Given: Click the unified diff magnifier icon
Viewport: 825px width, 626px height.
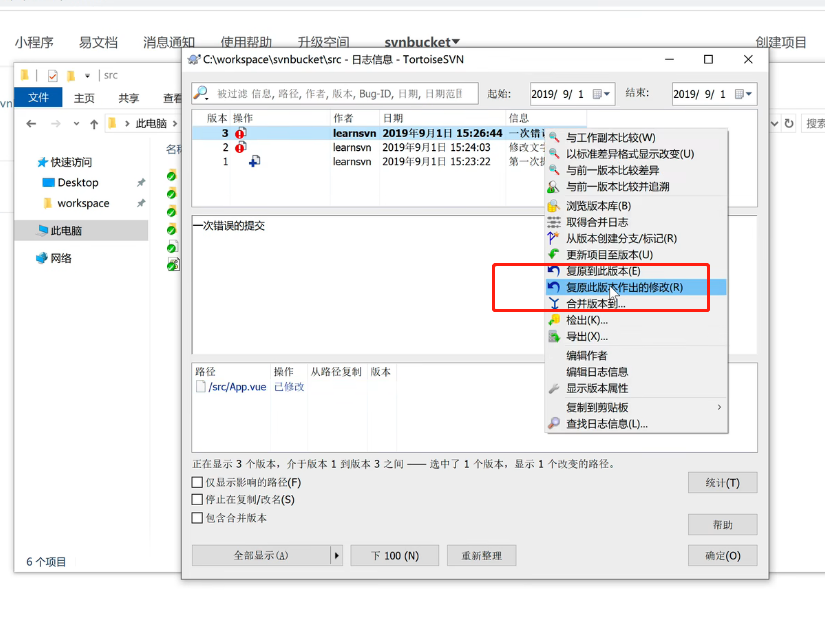Looking at the screenshot, I should pyautogui.click(x=554, y=154).
